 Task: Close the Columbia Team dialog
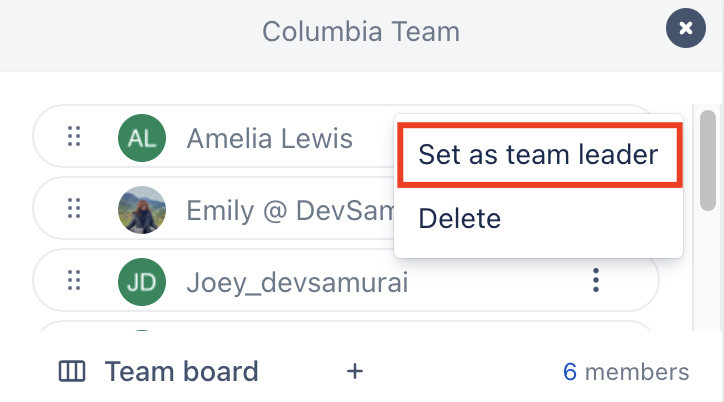pyautogui.click(x=686, y=29)
